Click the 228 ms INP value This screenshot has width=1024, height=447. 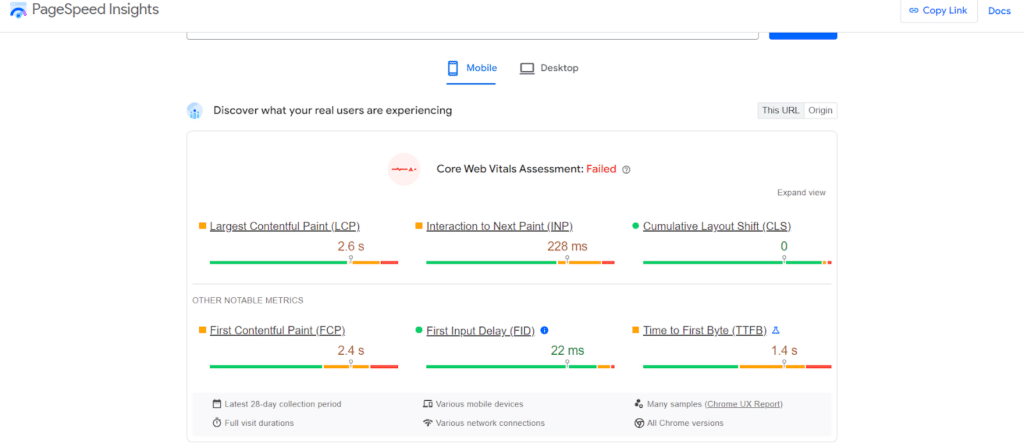coord(567,246)
